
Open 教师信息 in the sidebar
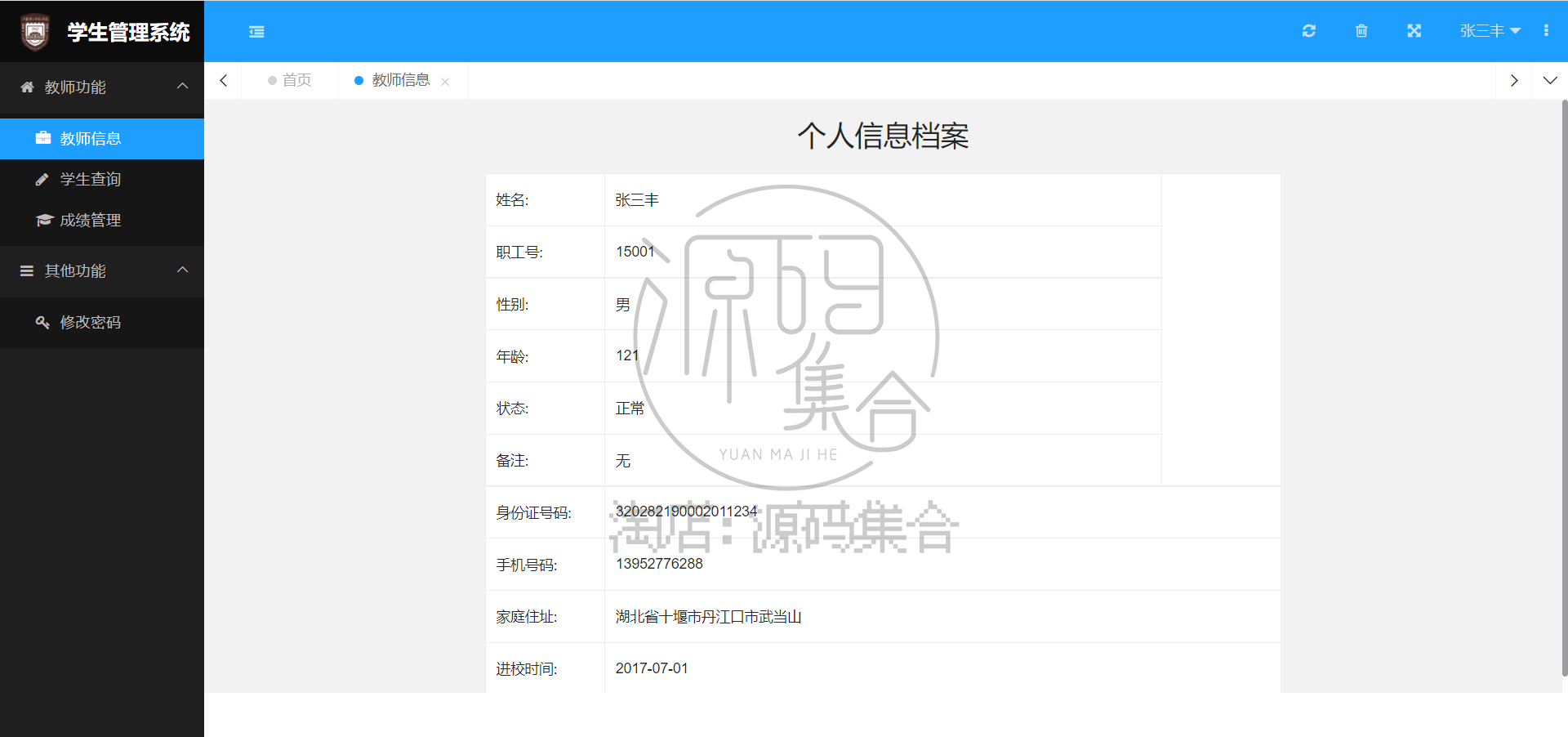point(102,138)
